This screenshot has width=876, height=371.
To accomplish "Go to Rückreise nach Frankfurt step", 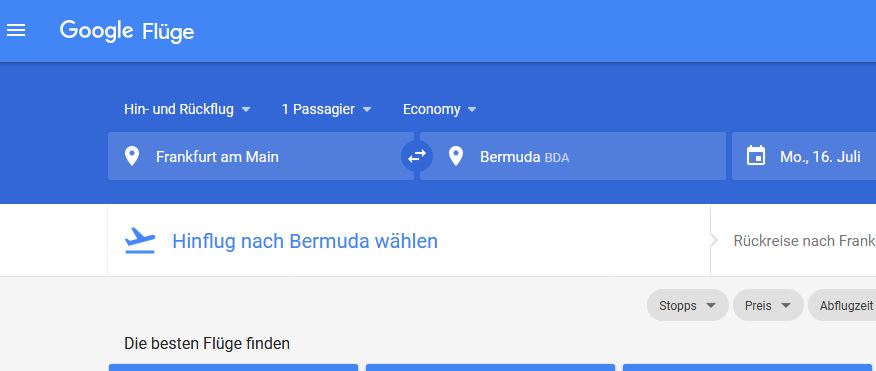I will [804, 241].
